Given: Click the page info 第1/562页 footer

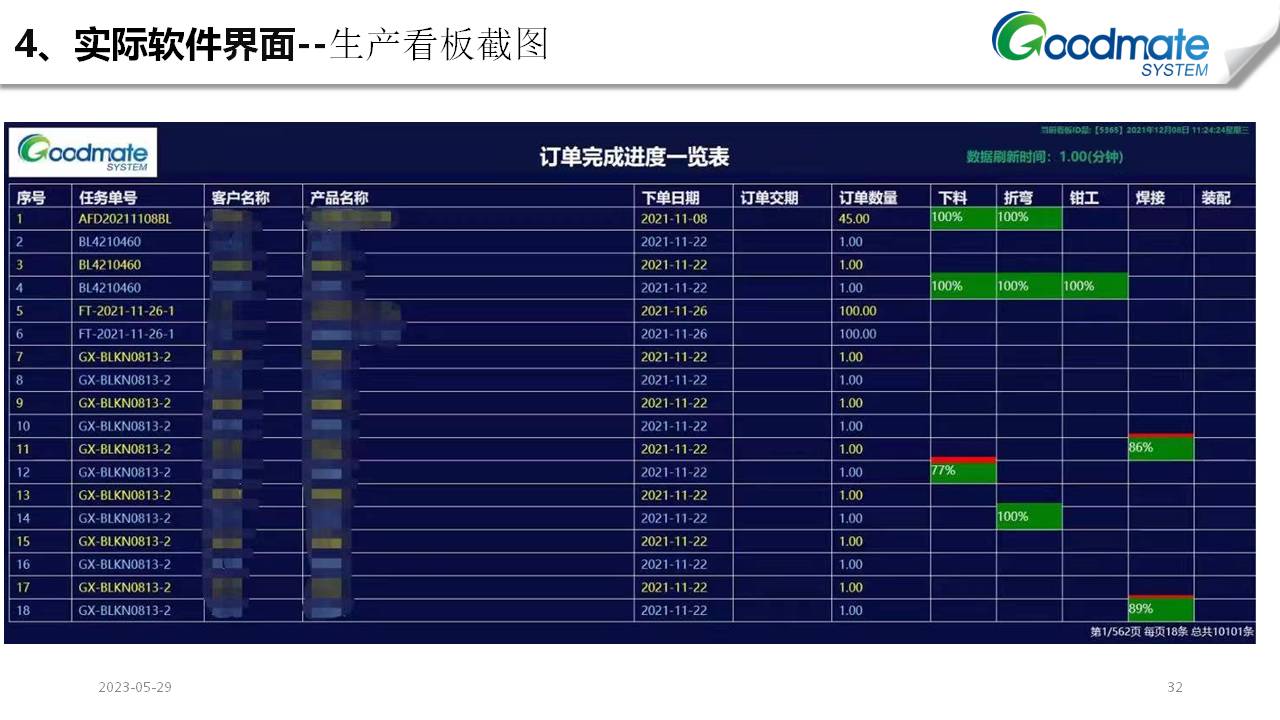Looking at the screenshot, I should [1171, 632].
